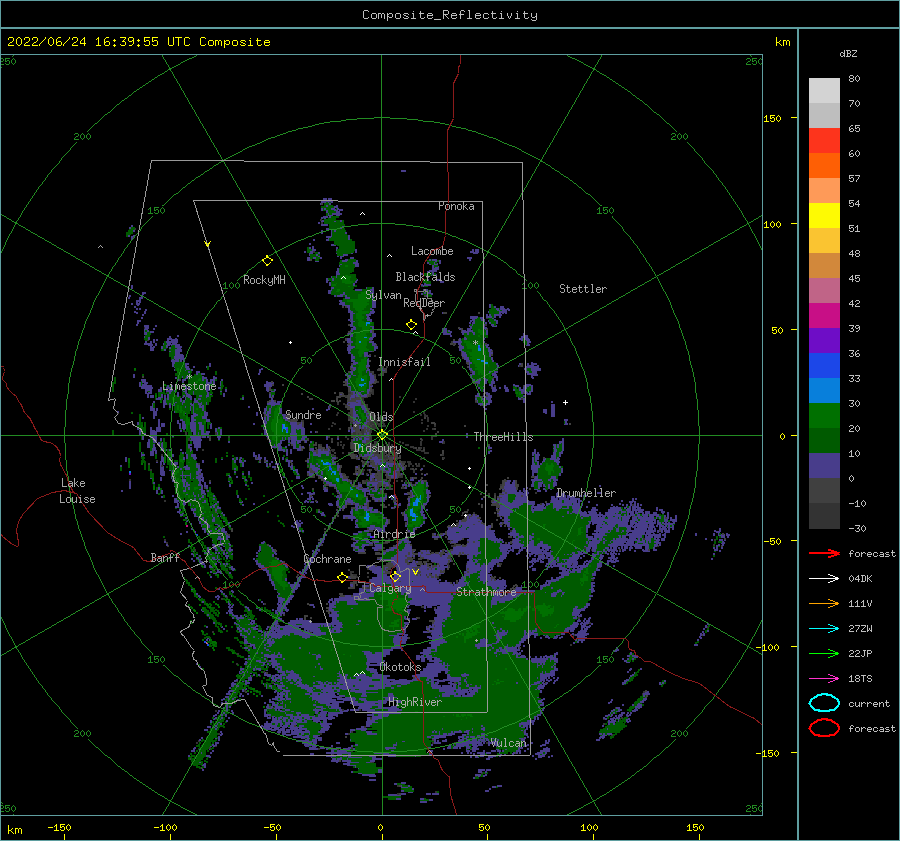Select the Vulcan label
This screenshot has height=841, width=900.
508,743
